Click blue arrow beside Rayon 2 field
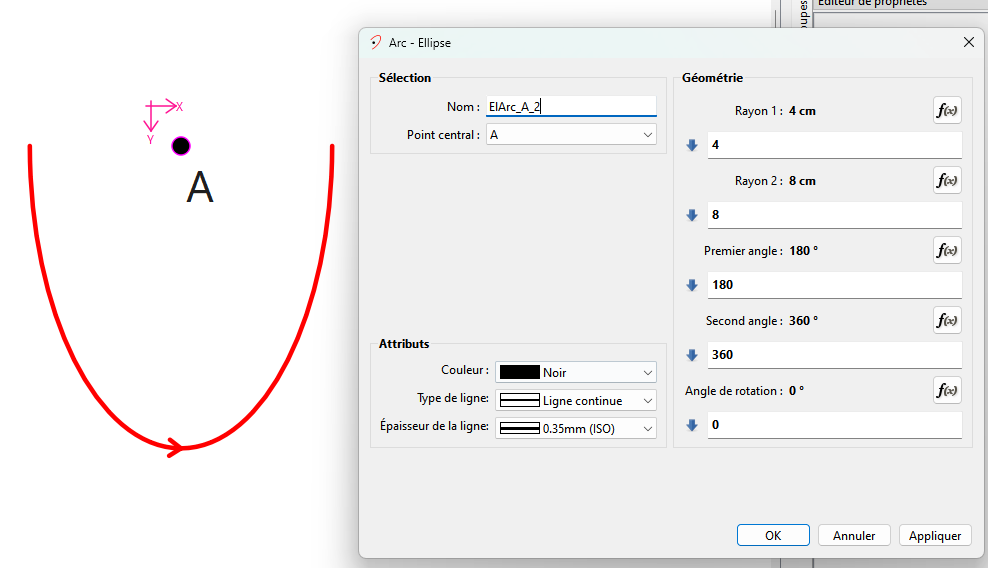The height and width of the screenshot is (568, 988). tap(691, 215)
